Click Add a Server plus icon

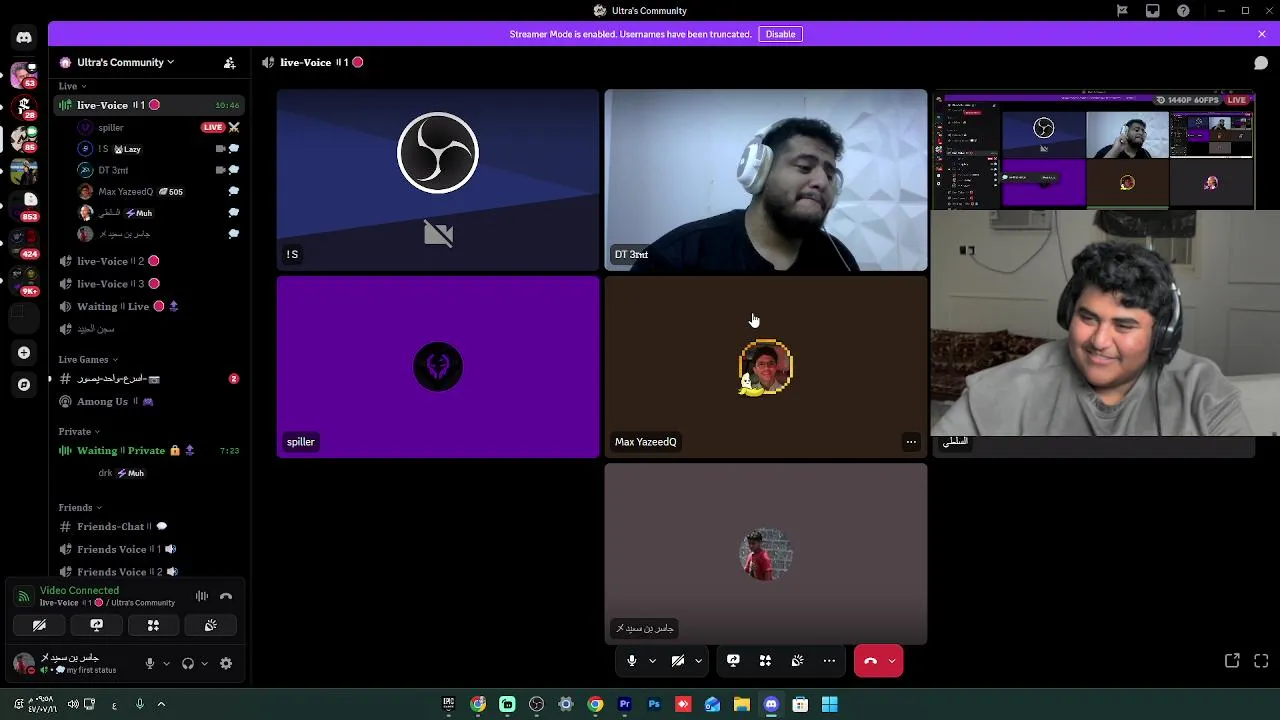pos(24,353)
